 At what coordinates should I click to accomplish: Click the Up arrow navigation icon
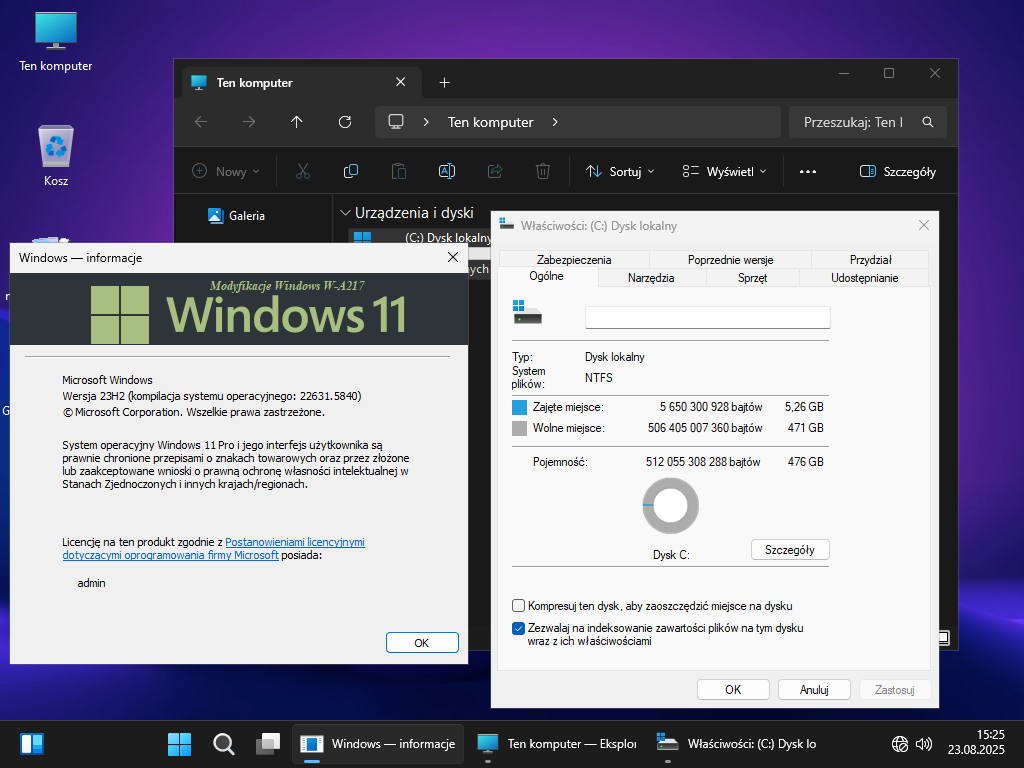[x=296, y=122]
